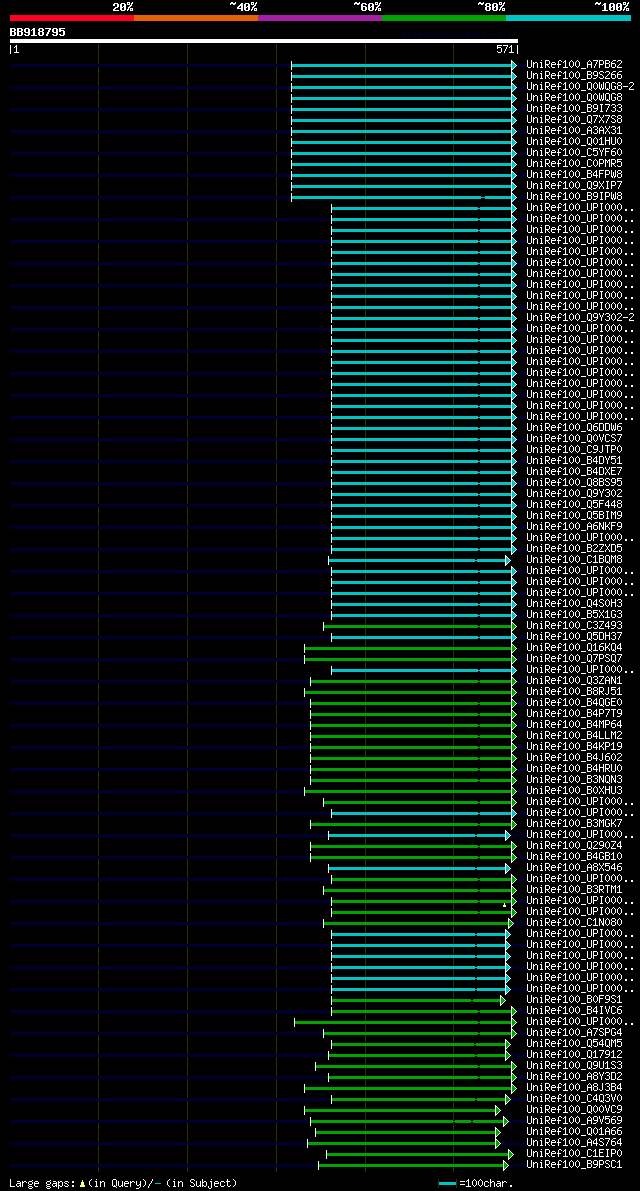640x1191 pixels.
Task: Click the alignment bar for UniRef100_B4DY51
Action: 424,460
